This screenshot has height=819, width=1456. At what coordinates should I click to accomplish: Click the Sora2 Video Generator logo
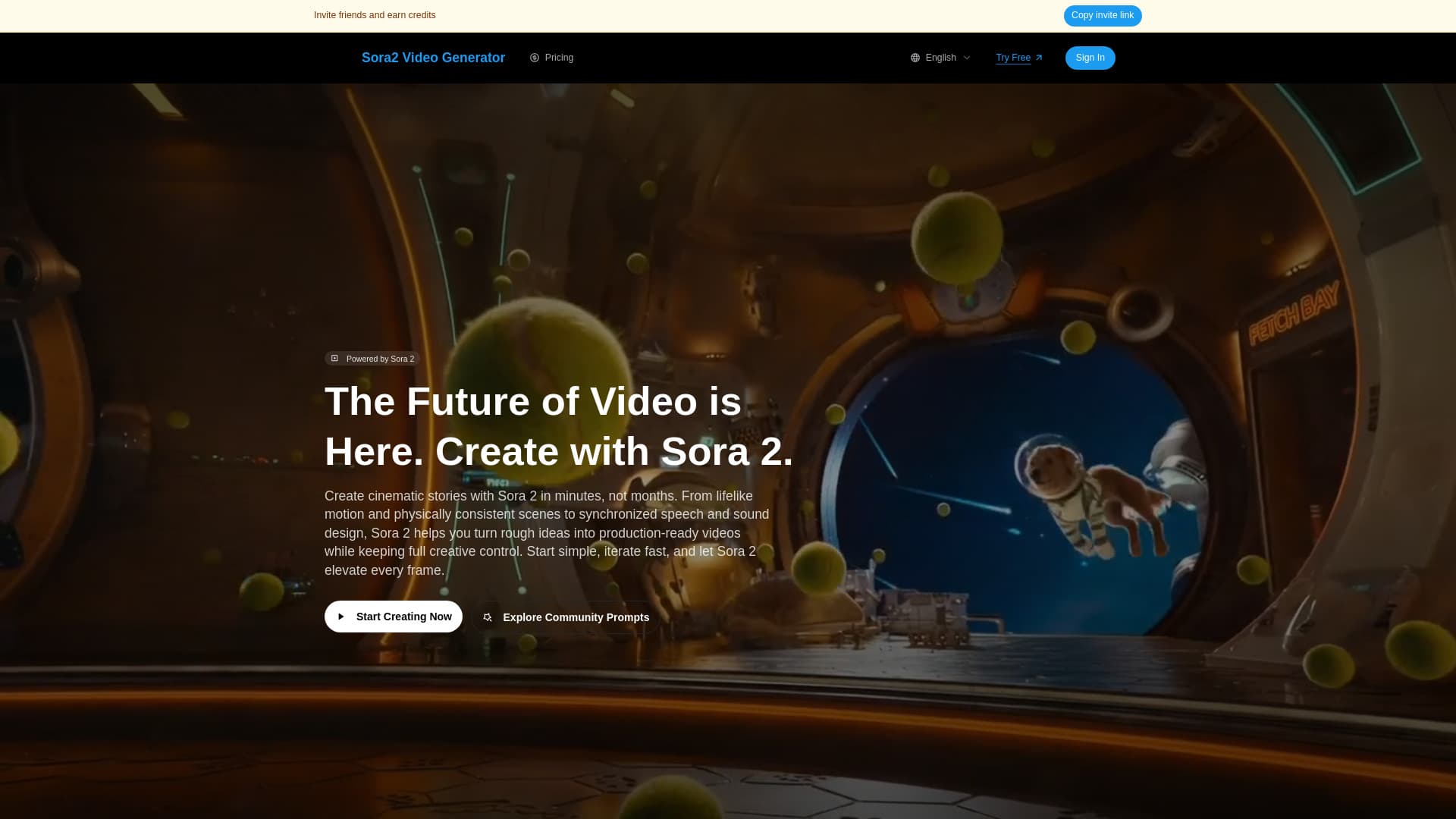pos(433,58)
